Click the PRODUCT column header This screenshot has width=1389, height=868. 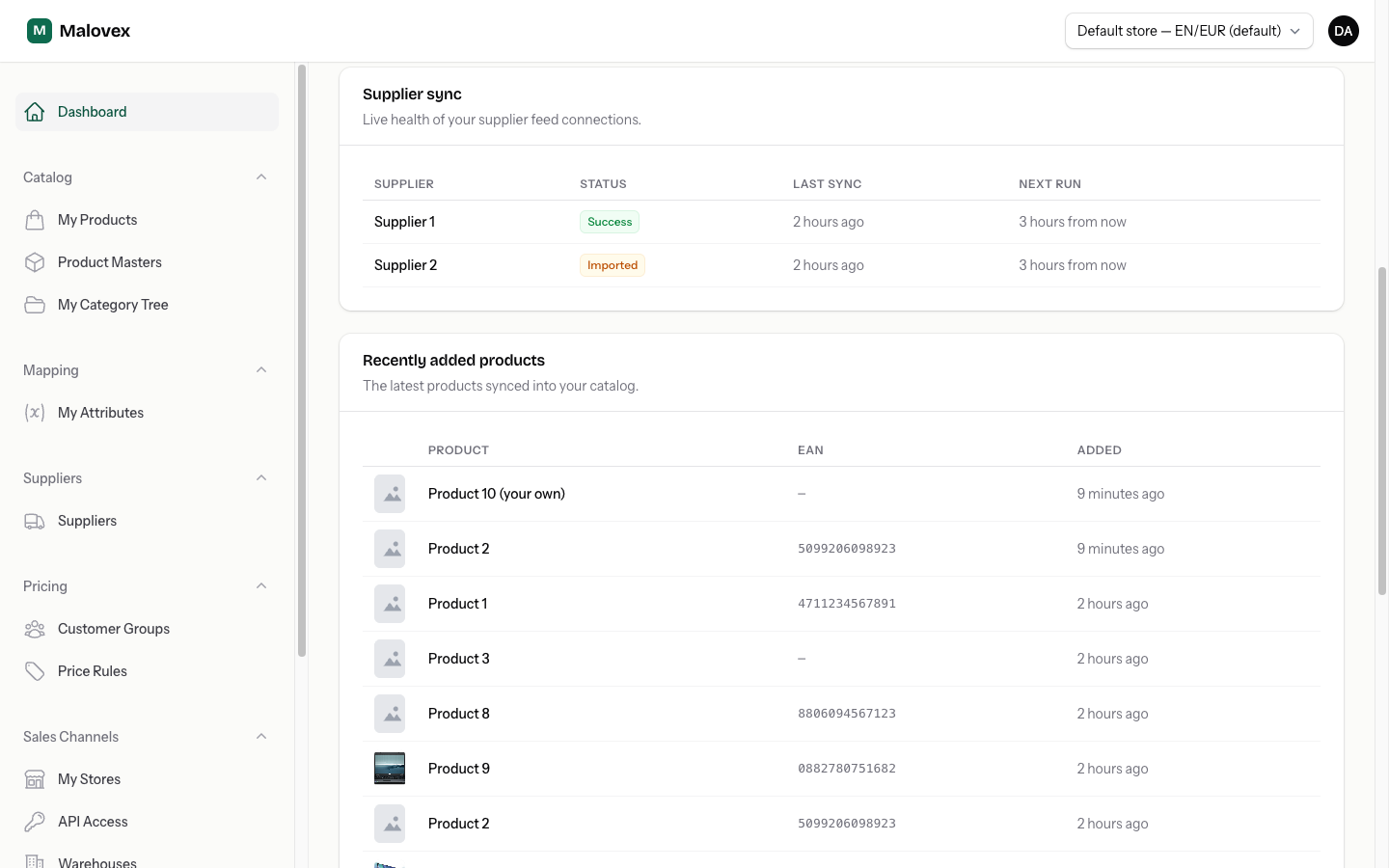(x=458, y=450)
